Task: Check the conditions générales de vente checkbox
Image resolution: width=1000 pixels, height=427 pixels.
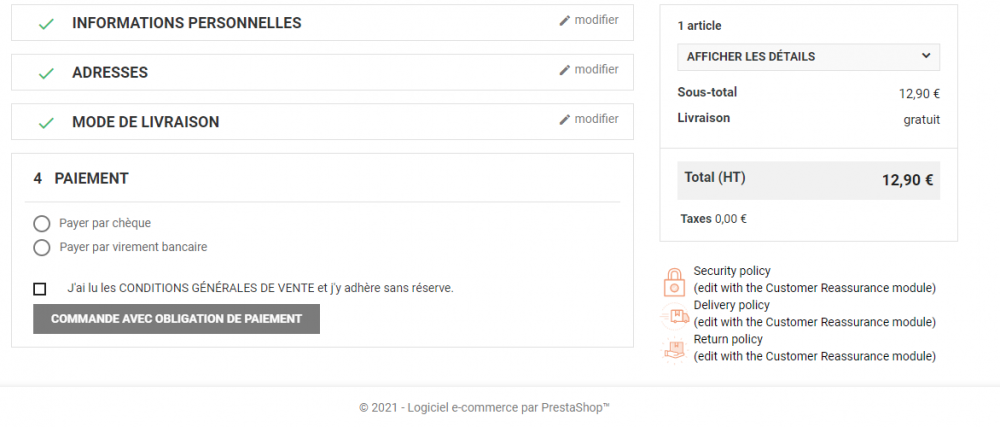Action: (40, 289)
